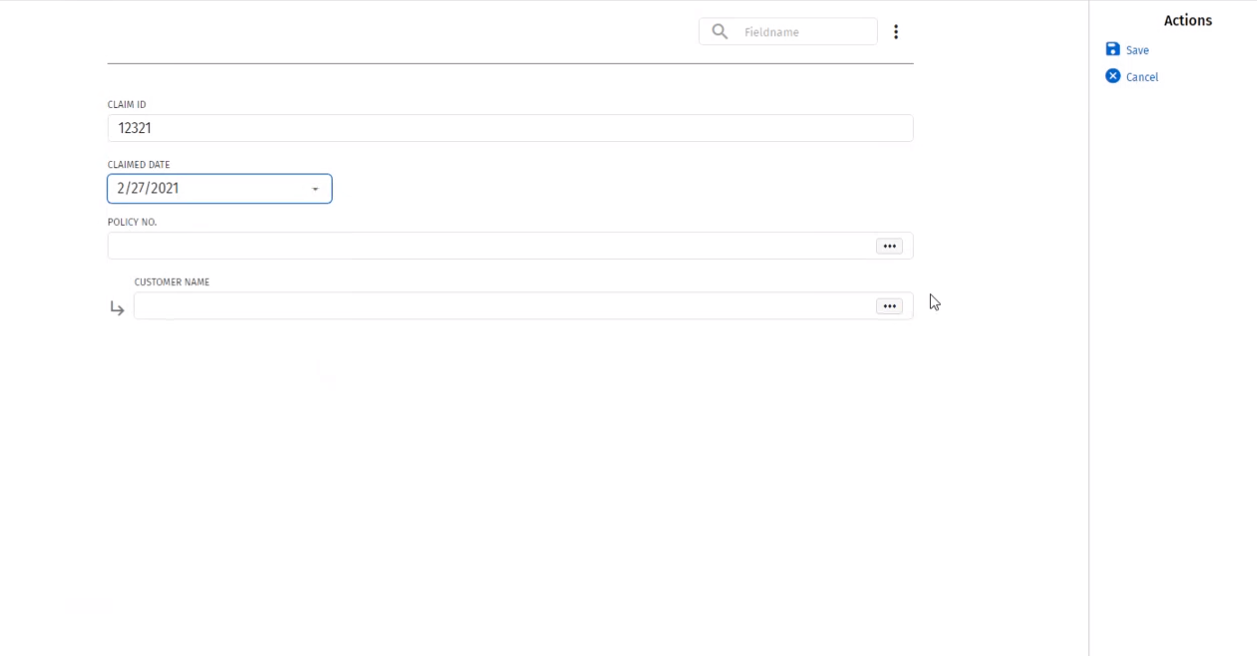Click the Save floppy disk icon

pyautogui.click(x=1113, y=49)
